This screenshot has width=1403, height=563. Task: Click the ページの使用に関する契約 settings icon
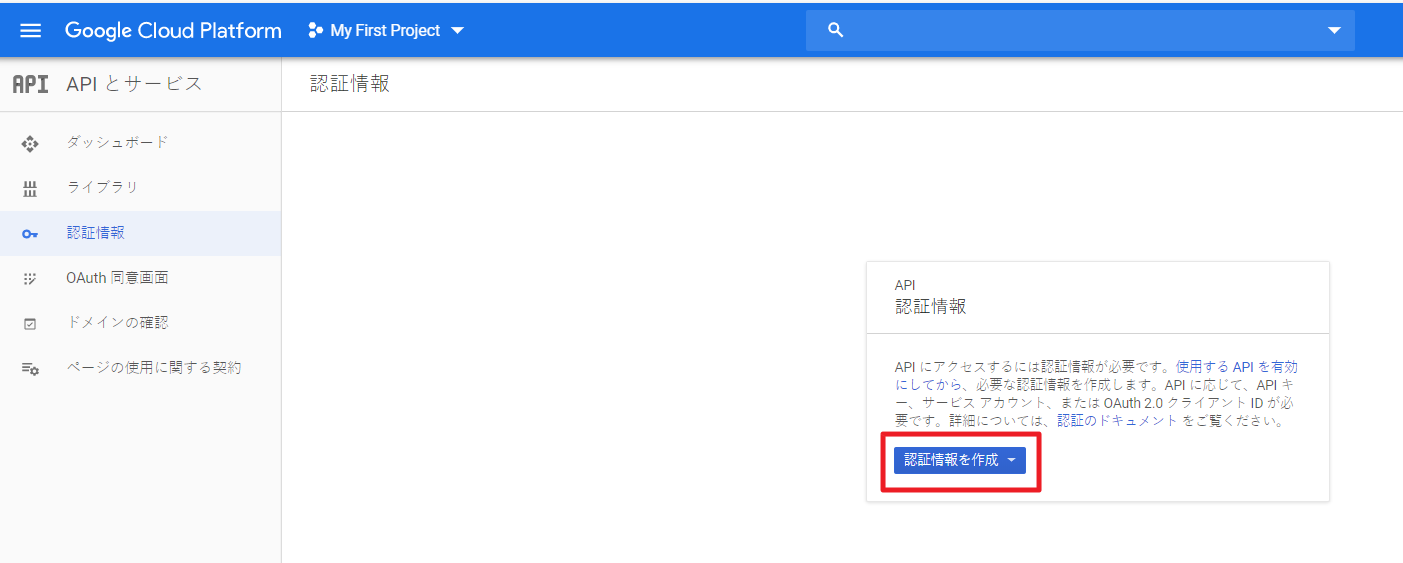coord(30,369)
